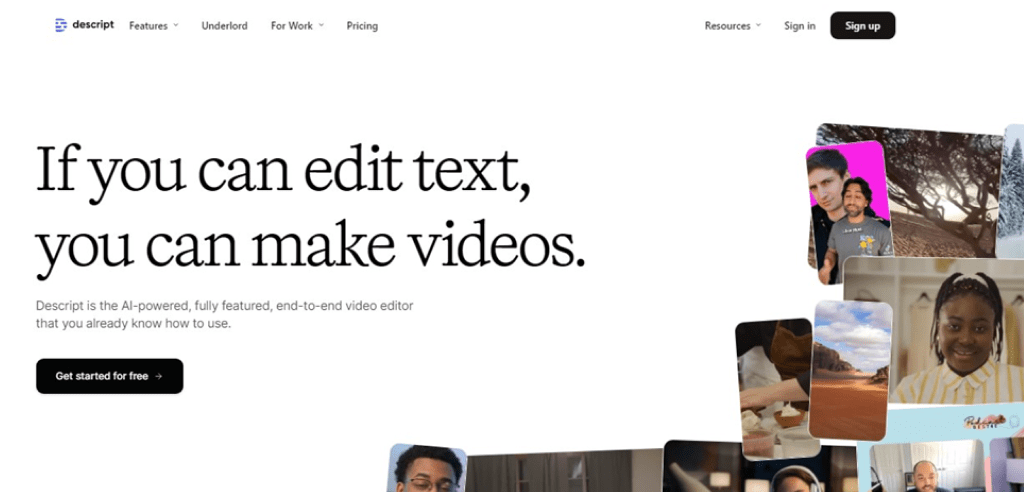Click the headline about editing text
Image resolution: width=1024 pixels, height=492 pixels.
coord(310,210)
